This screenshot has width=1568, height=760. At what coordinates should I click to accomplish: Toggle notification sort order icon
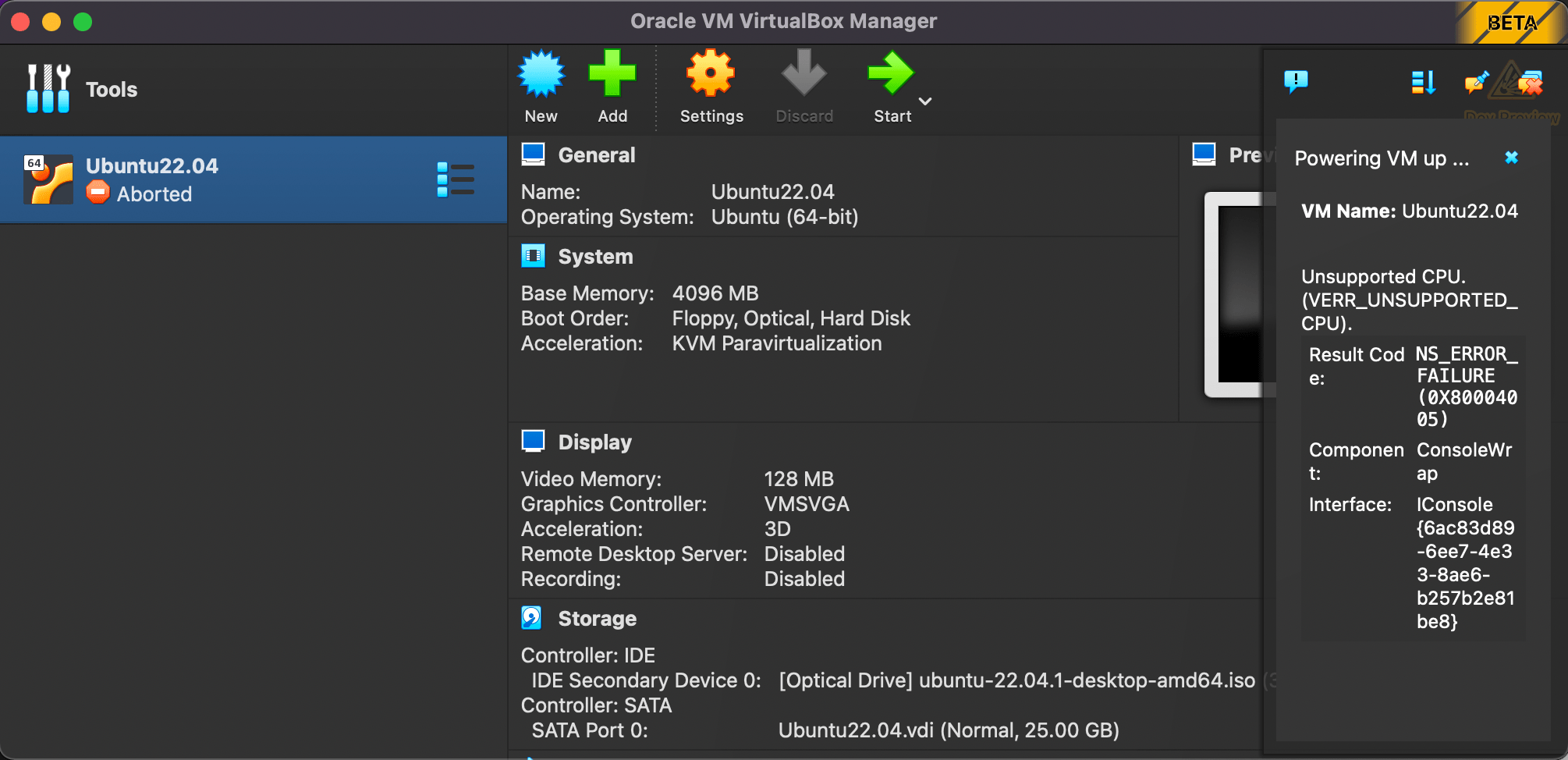click(x=1423, y=82)
